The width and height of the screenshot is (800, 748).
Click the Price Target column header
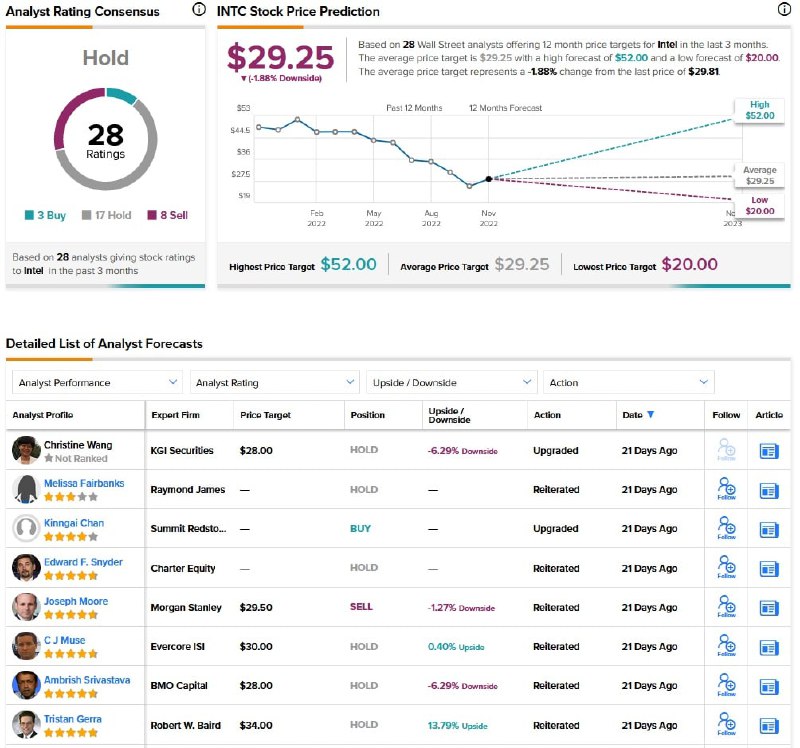click(x=265, y=415)
